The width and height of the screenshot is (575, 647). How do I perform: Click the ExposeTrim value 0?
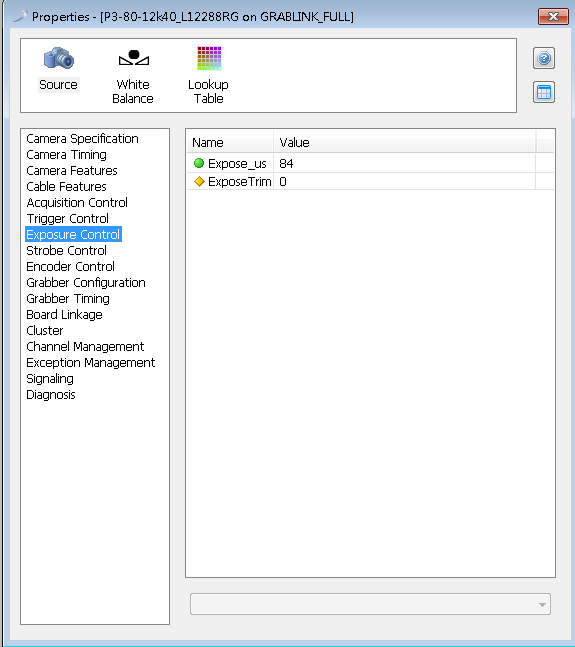pos(283,182)
